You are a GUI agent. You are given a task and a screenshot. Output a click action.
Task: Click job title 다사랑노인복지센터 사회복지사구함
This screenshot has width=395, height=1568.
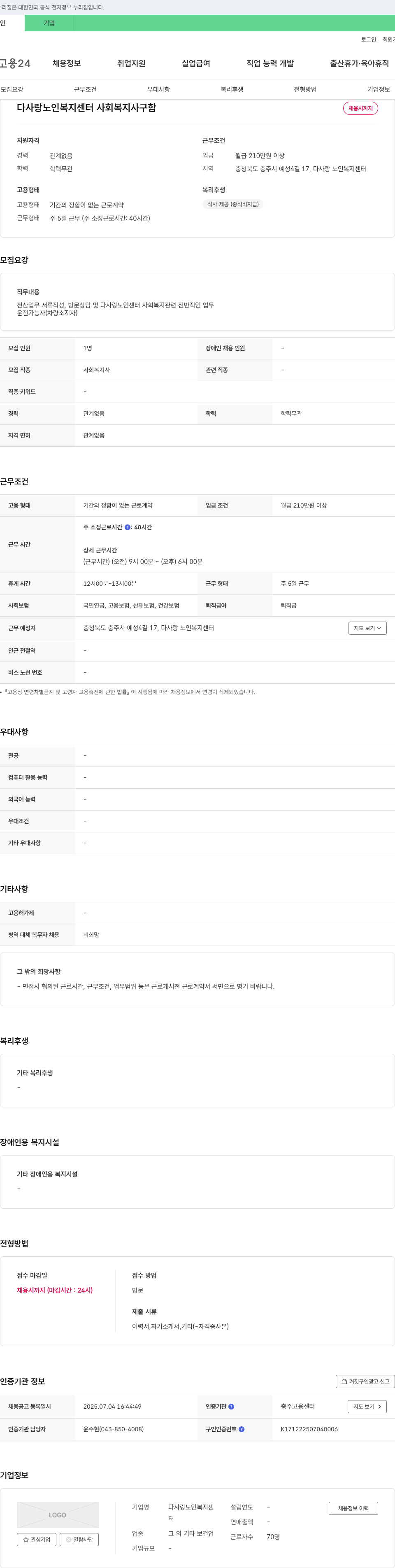(x=86, y=108)
